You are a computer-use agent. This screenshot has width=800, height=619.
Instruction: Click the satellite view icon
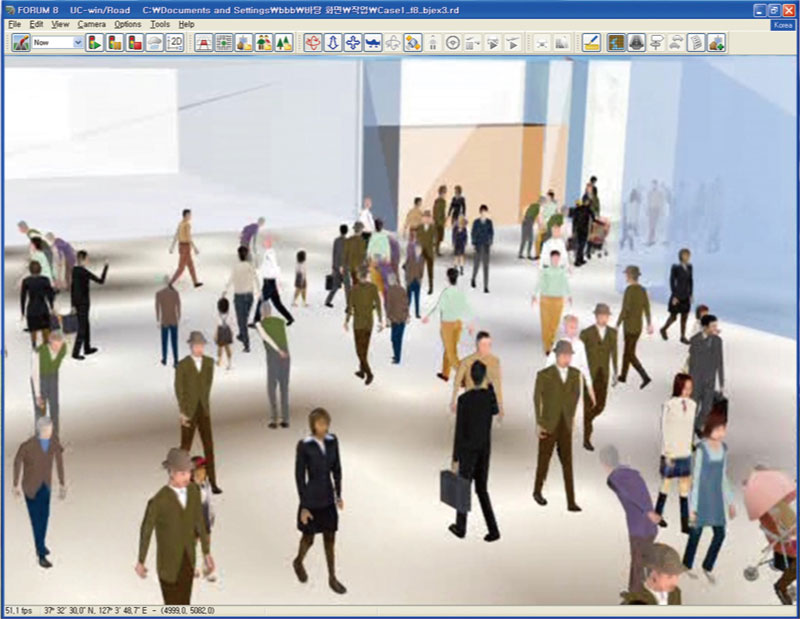coord(413,43)
